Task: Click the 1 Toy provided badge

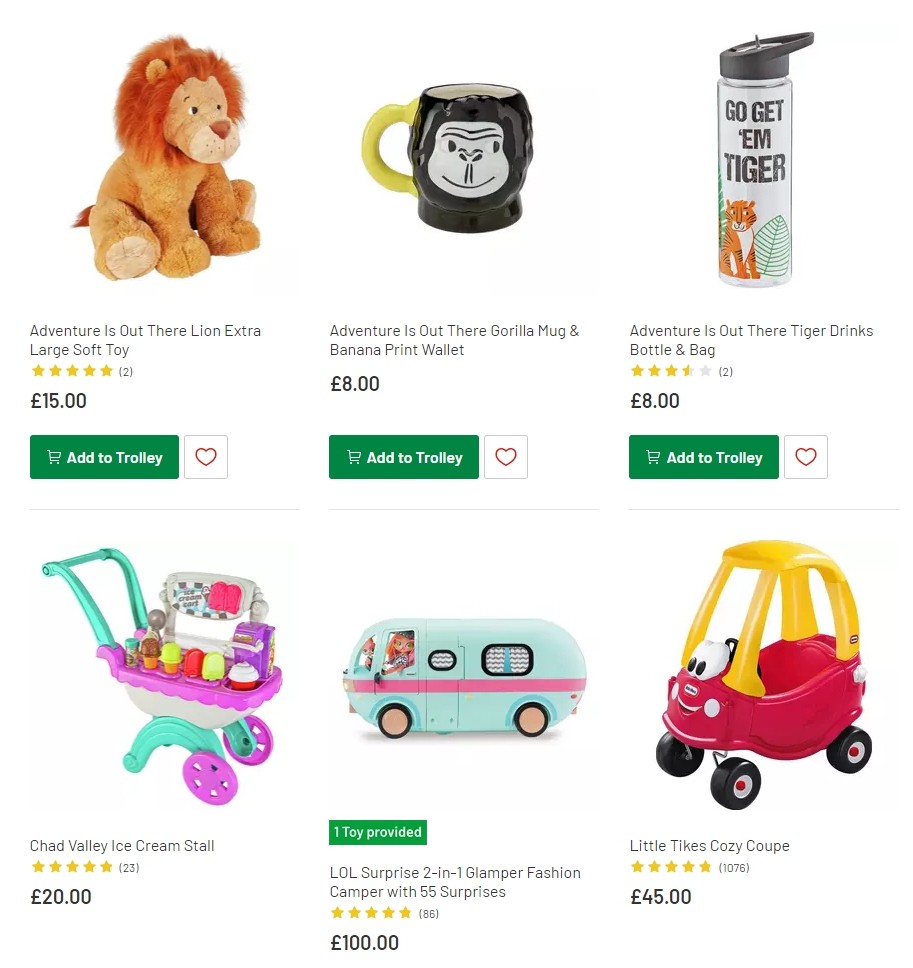Action: [378, 832]
